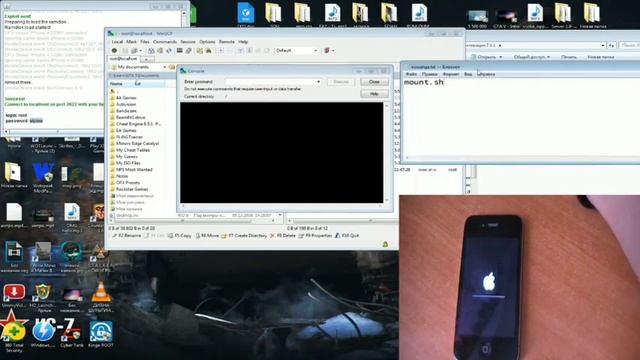
Task: Open the Edit menu in the Notepad window
Action: 429,74
